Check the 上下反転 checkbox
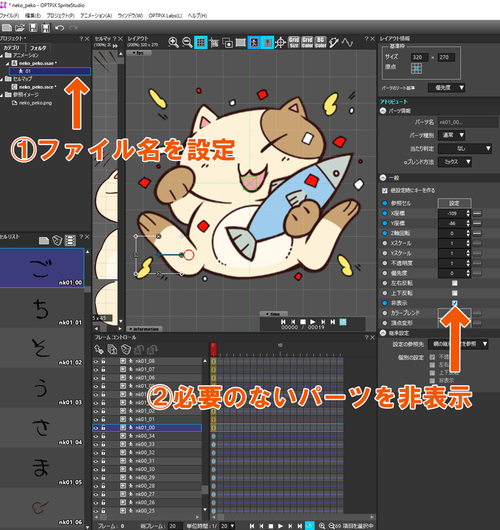 click(x=455, y=293)
